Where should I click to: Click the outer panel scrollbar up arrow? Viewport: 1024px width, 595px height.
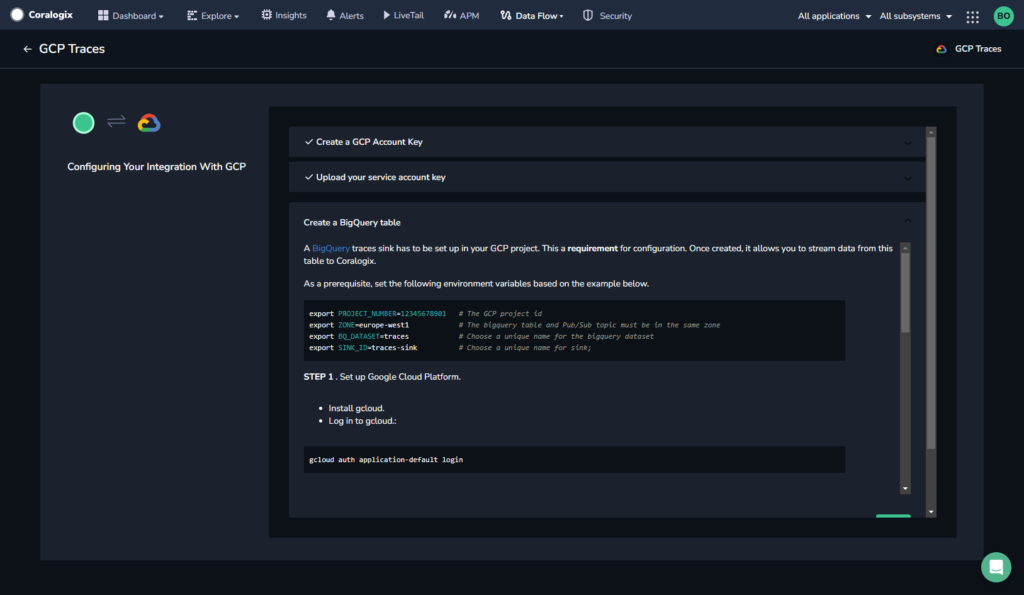click(x=931, y=132)
